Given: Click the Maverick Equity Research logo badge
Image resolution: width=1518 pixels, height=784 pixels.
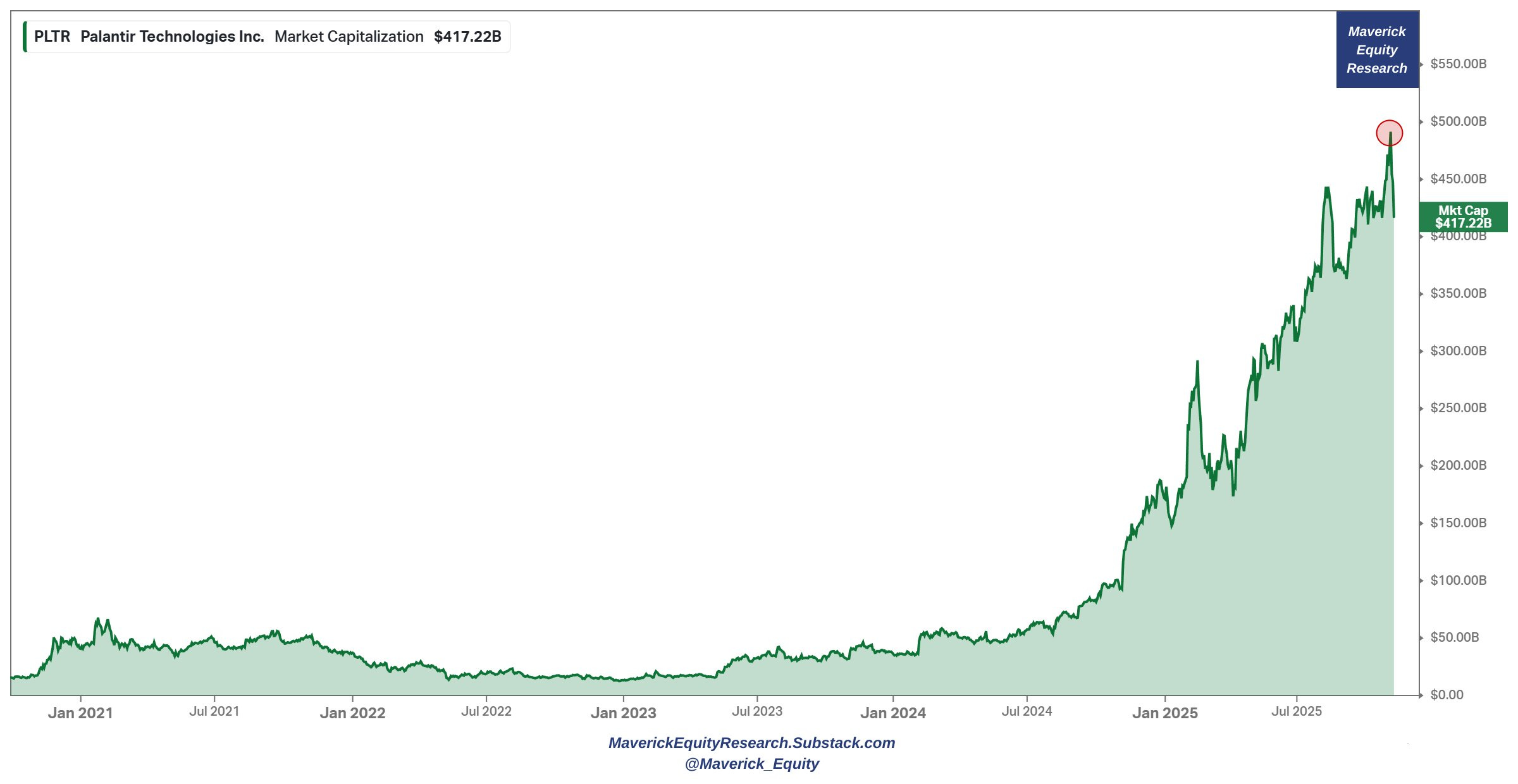Looking at the screenshot, I should coord(1377,49).
